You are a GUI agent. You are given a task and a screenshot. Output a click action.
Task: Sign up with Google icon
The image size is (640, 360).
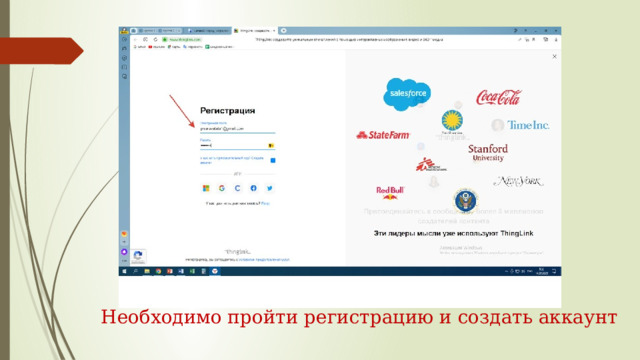[222, 188]
